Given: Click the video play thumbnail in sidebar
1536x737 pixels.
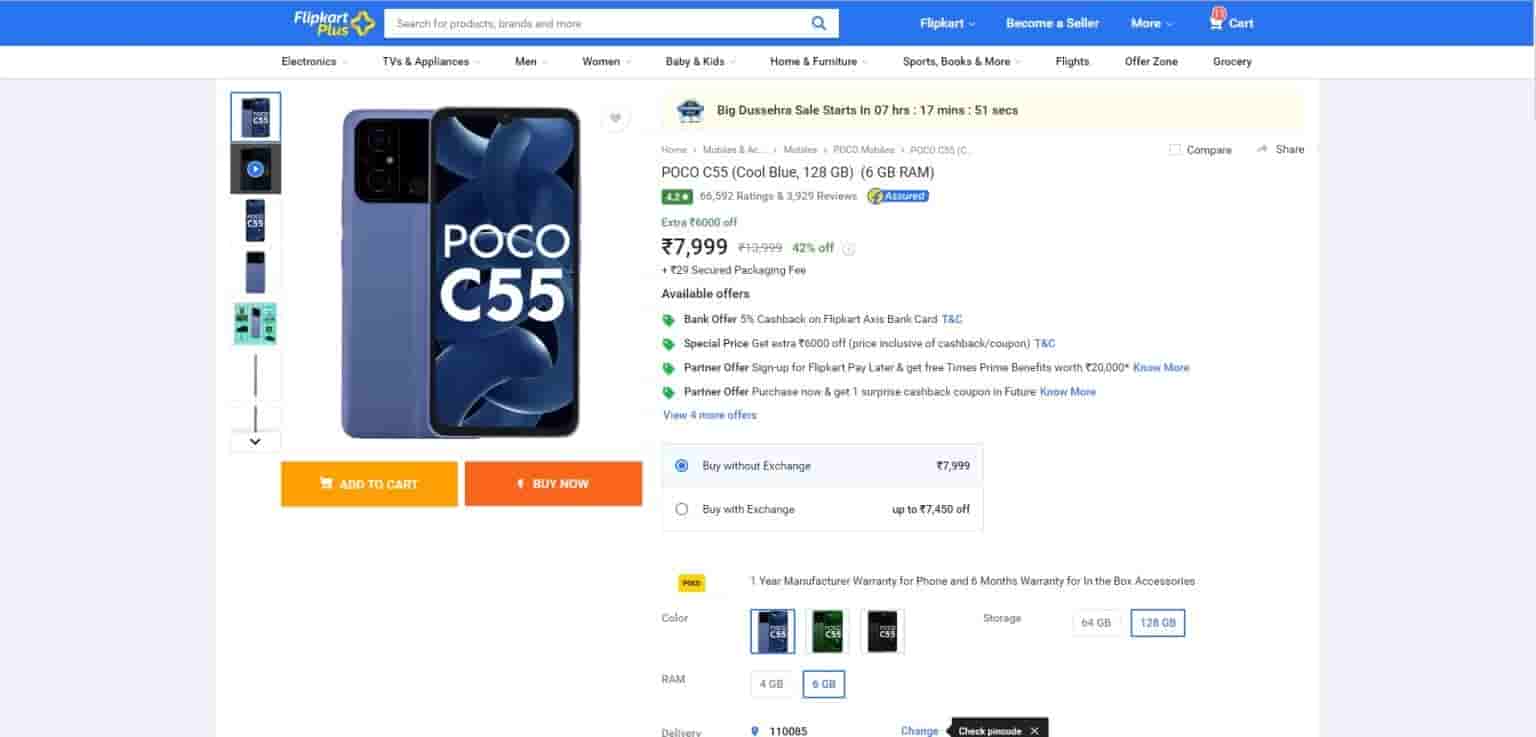Looking at the screenshot, I should 255,167.
